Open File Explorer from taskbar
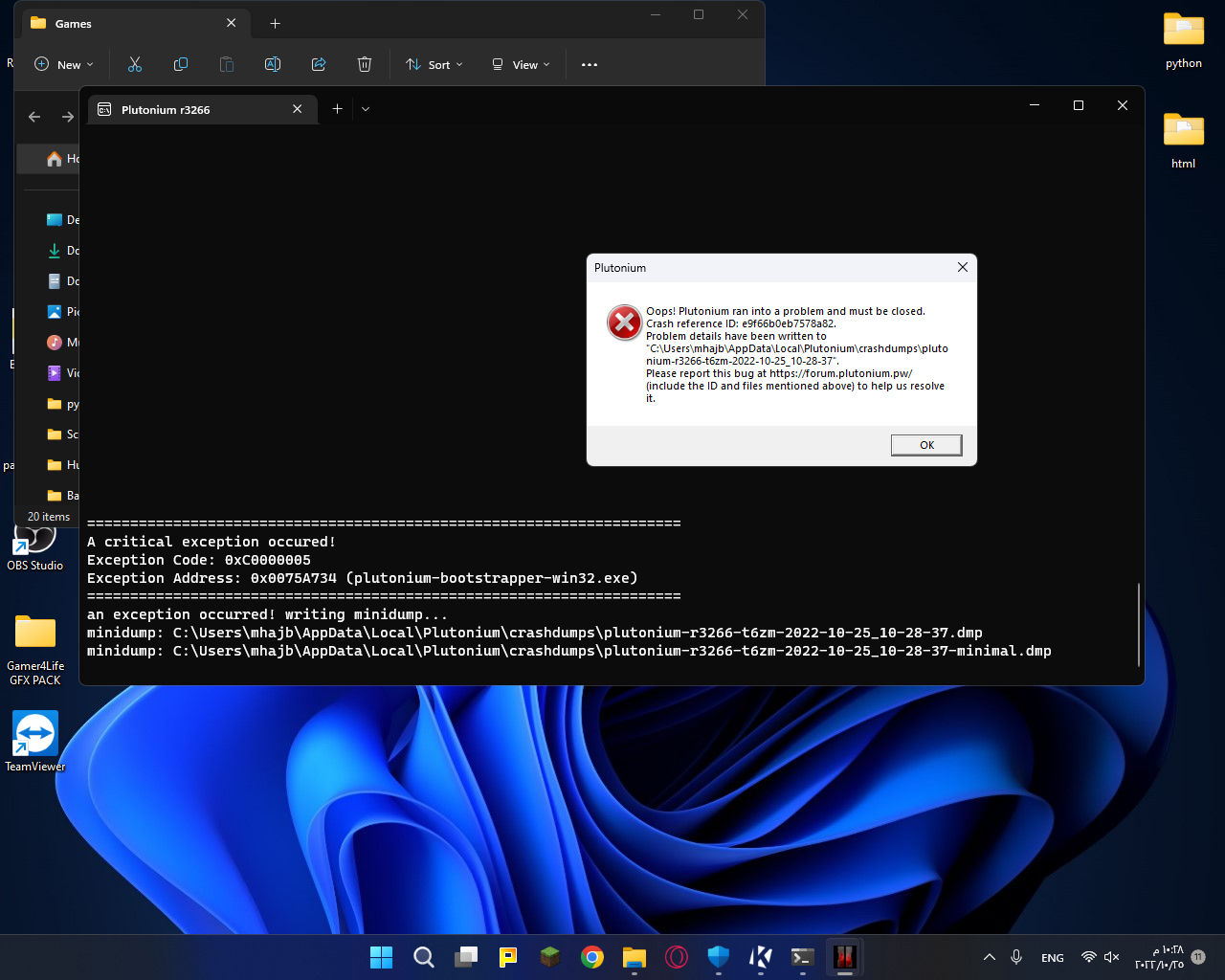 [x=635, y=957]
